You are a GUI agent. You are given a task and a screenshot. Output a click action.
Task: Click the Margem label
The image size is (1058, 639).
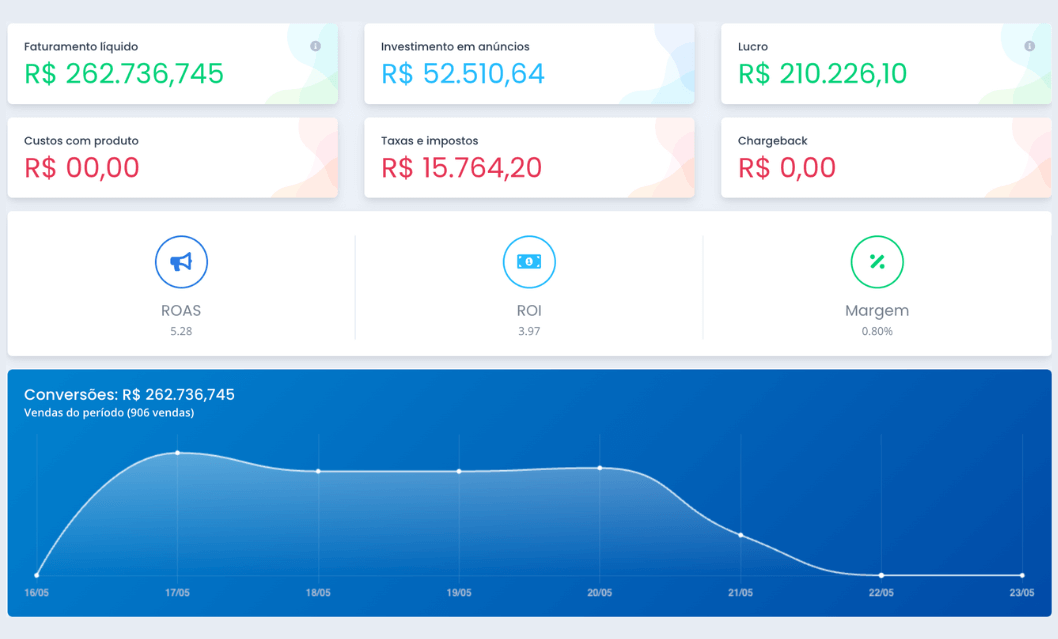[x=877, y=311]
